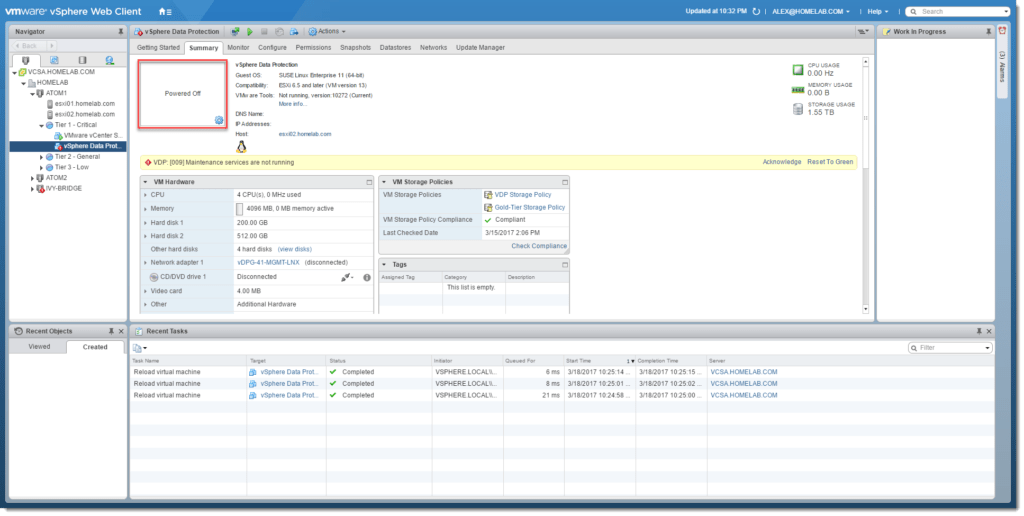Open the Actions dropdown menu
Screen dimensions: 1024x516
(327, 31)
